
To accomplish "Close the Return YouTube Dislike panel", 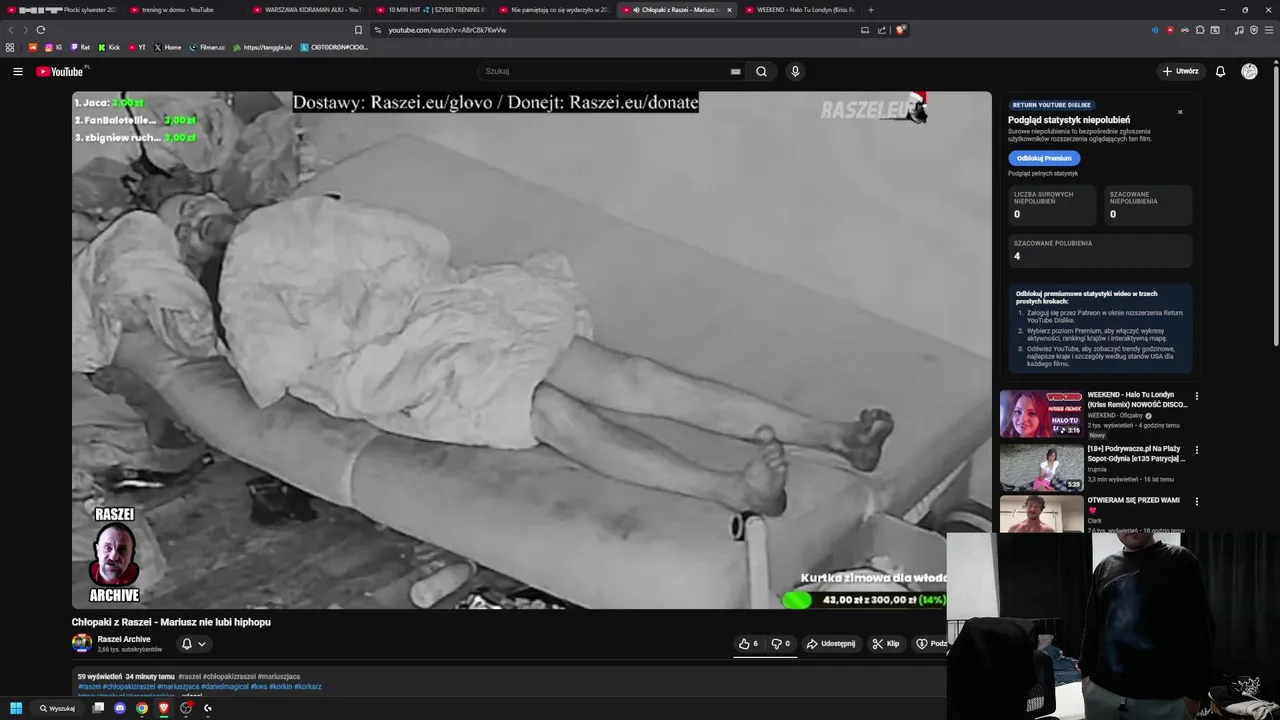I will pyautogui.click(x=1180, y=112).
